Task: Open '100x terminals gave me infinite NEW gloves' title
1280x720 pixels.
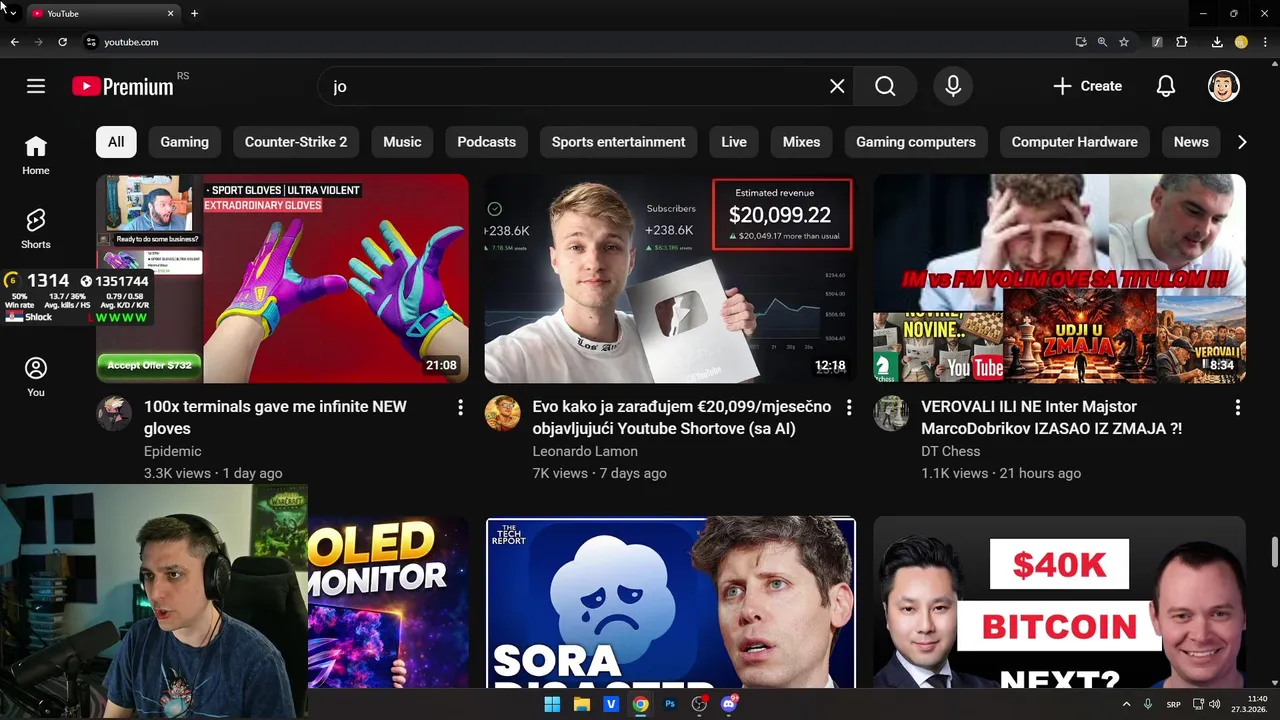Action: point(275,418)
